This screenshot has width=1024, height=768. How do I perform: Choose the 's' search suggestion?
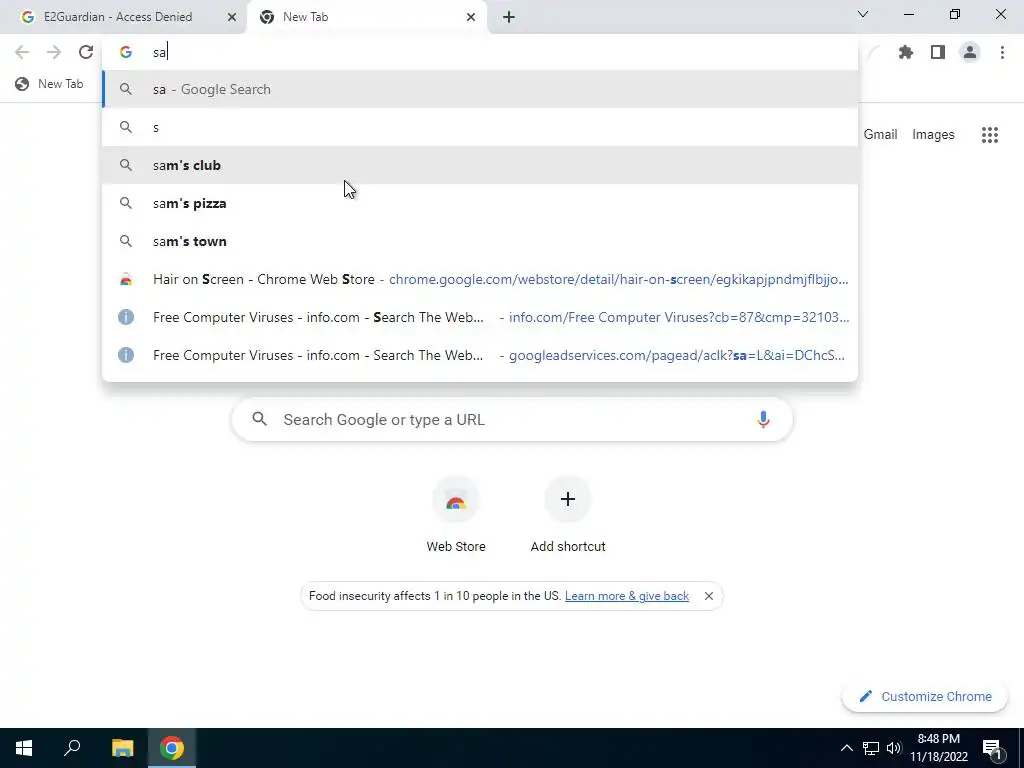tap(480, 127)
